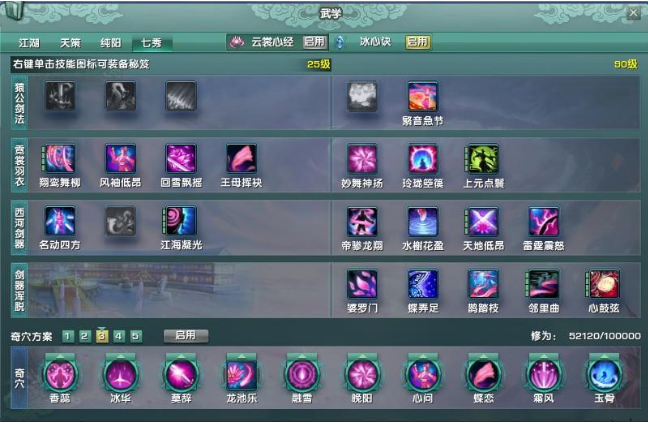Viewport: 648px width, 424px height.
Task: Switch to the 纯阳 tab
Action: pos(110,43)
